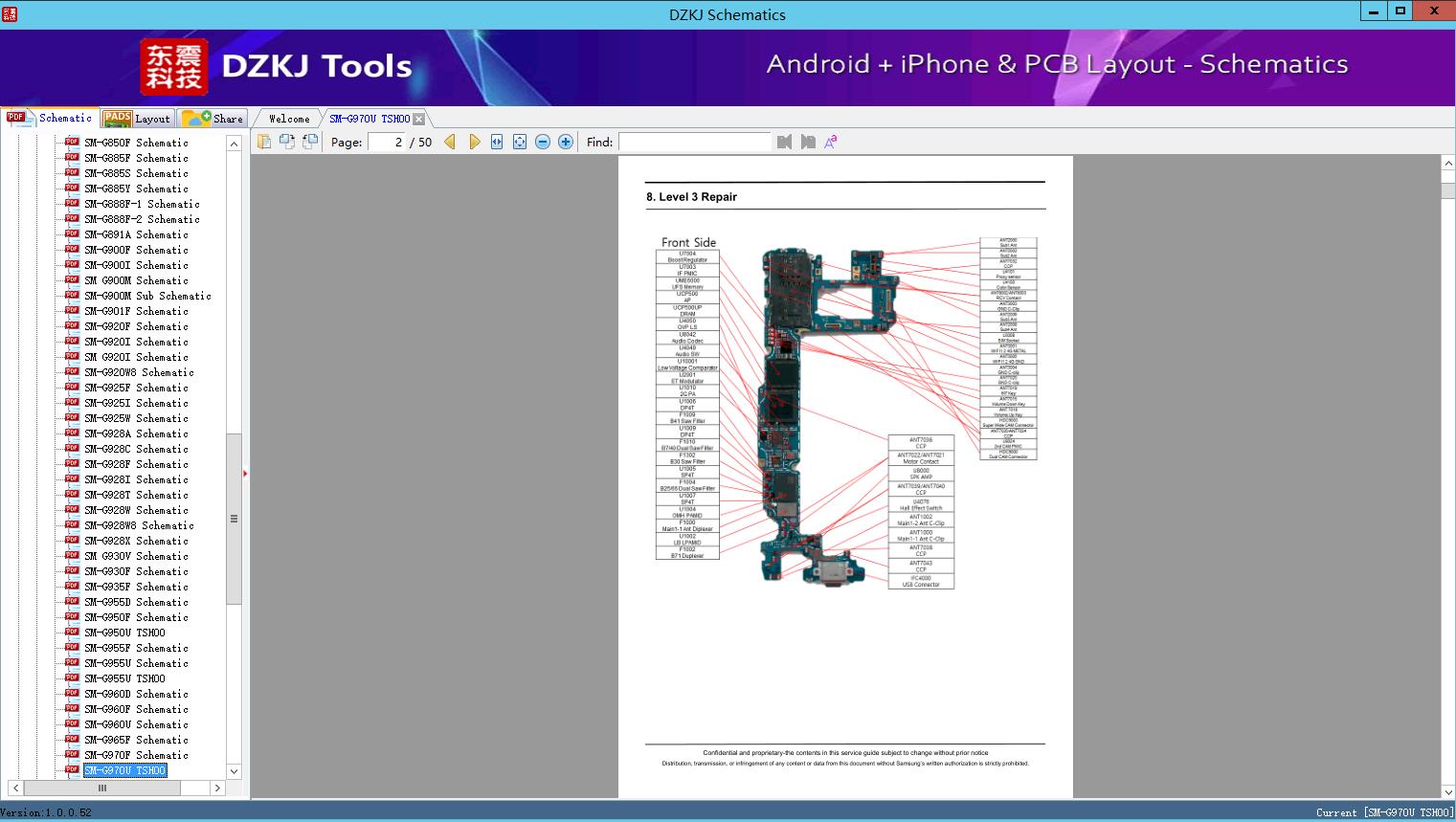Zoom out with the minus icon

click(x=543, y=142)
